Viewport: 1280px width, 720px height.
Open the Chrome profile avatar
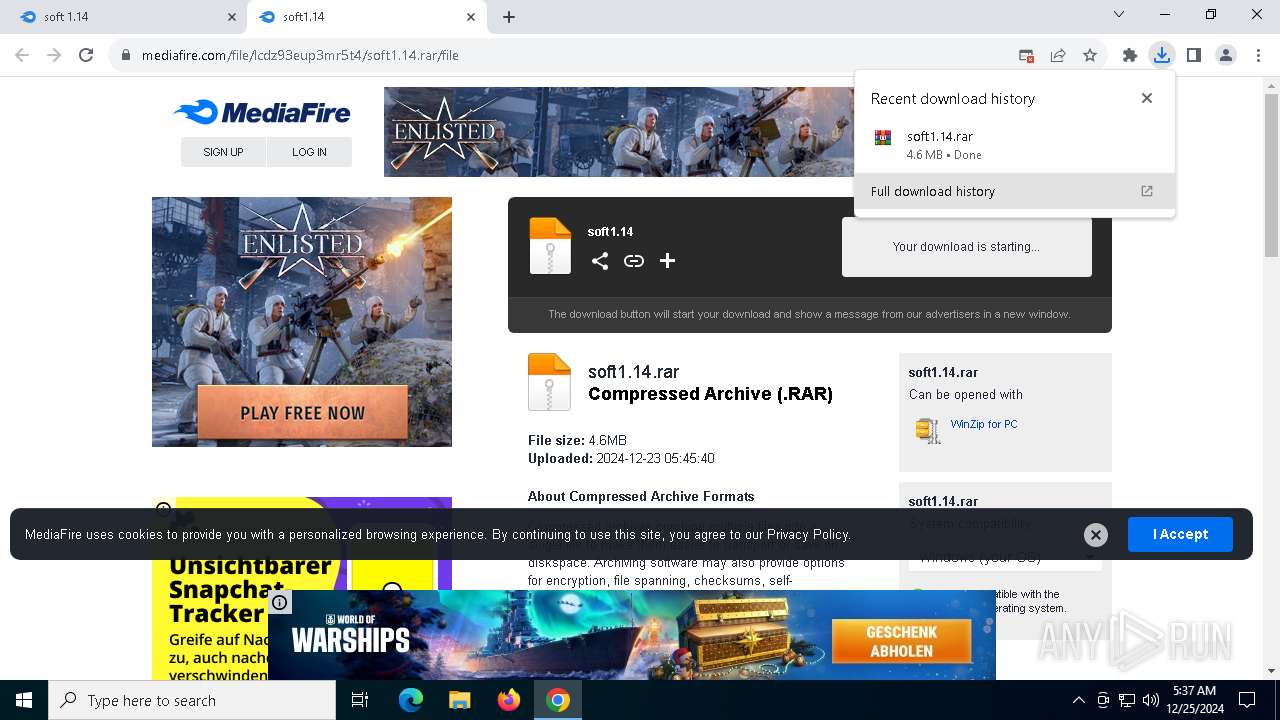(x=1226, y=55)
